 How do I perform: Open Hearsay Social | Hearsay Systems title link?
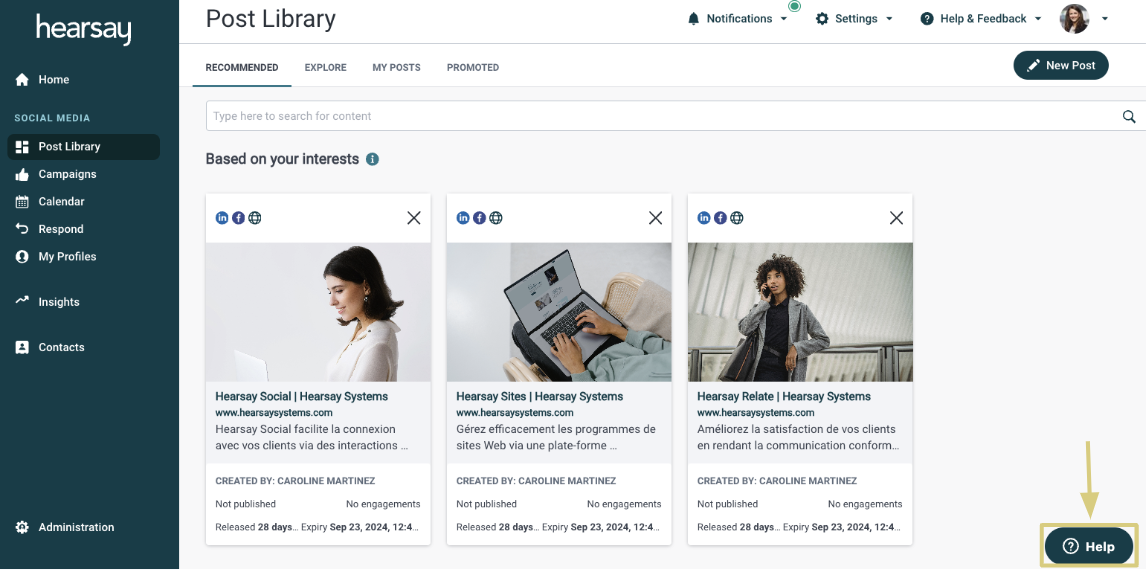coord(302,396)
